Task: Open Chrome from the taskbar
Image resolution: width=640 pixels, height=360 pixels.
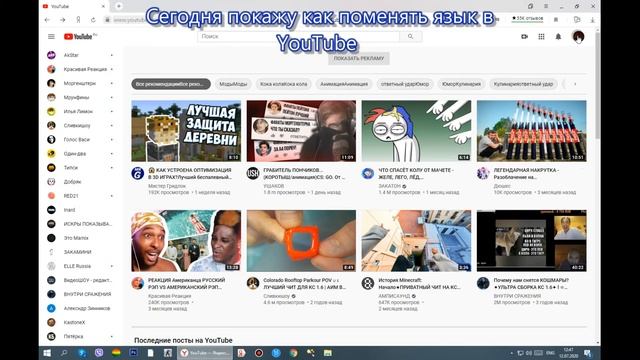Action: tap(293, 353)
